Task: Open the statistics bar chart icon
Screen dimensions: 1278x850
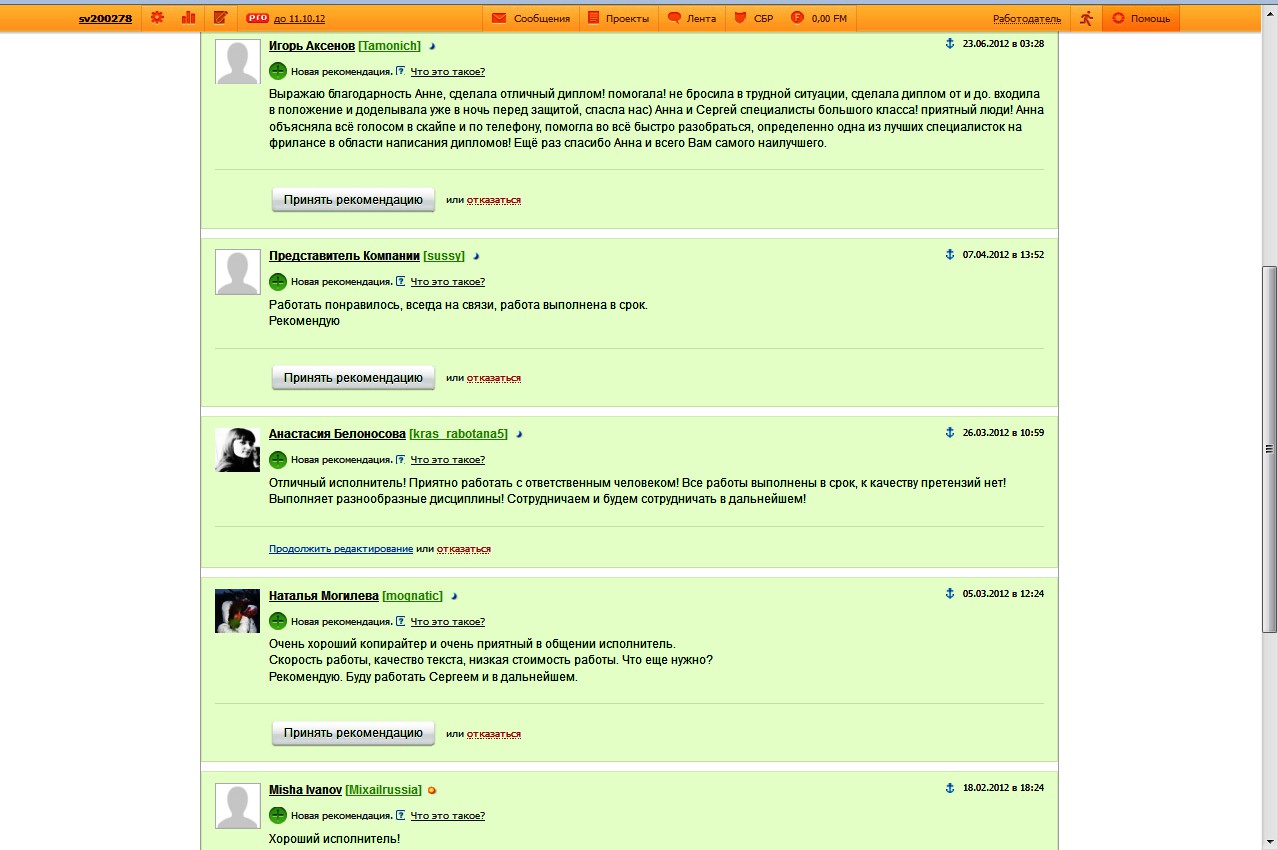Action: click(188, 18)
